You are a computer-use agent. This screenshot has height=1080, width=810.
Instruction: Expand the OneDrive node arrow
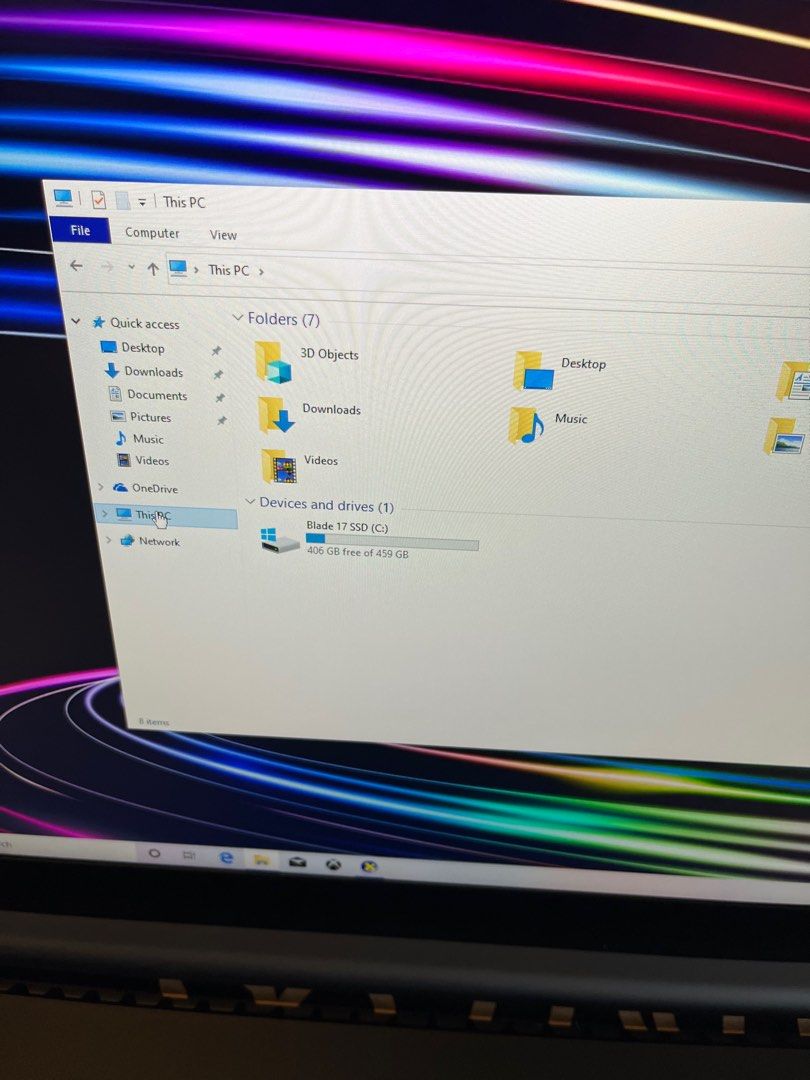[x=101, y=487]
